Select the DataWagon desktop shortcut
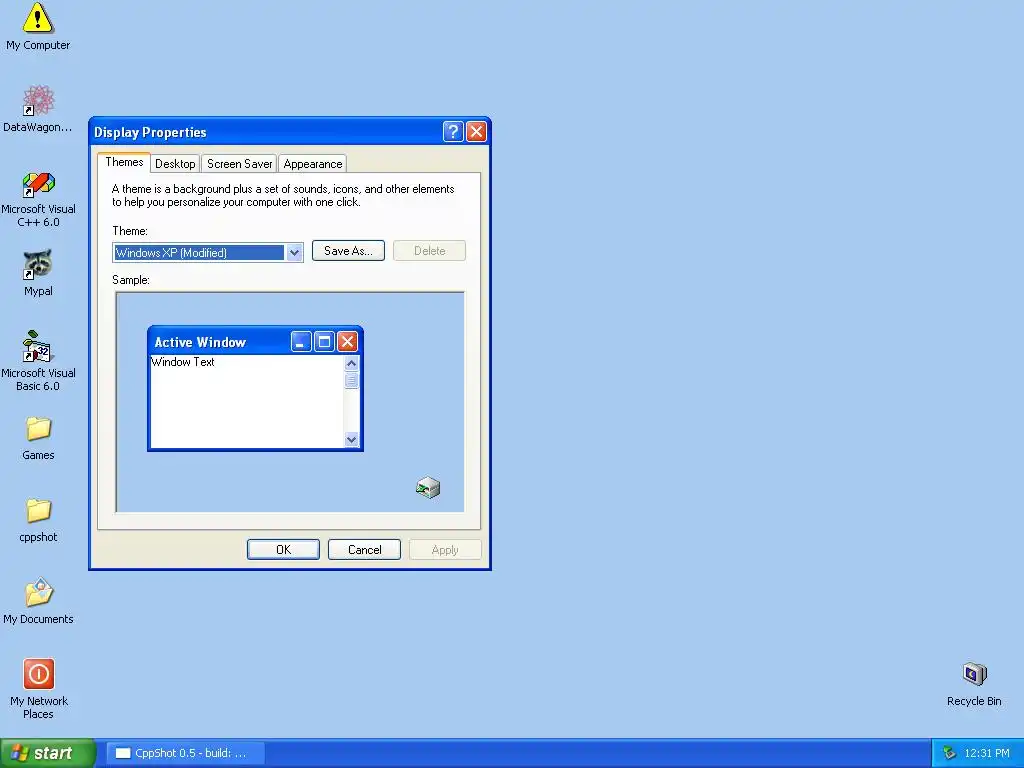Image resolution: width=1024 pixels, height=768 pixels. pos(38,108)
